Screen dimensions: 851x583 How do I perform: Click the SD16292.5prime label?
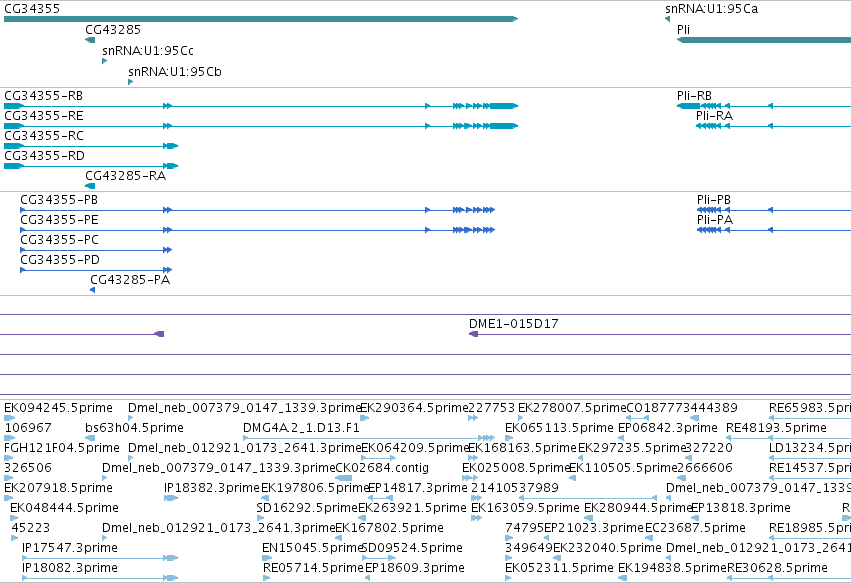pyautogui.click(x=307, y=508)
